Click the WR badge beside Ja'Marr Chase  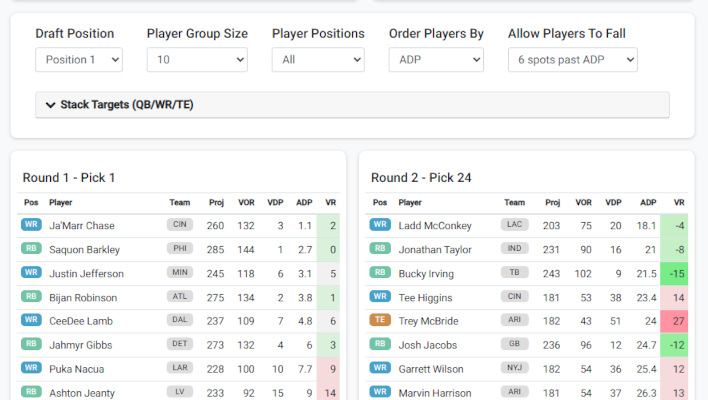click(x=31, y=225)
